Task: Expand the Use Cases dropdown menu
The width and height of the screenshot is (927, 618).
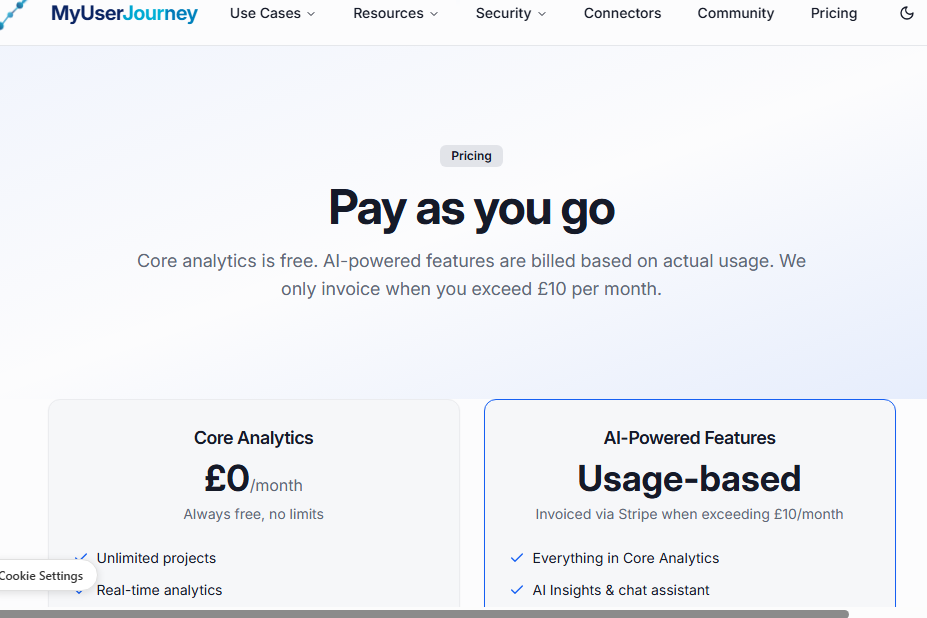Action: point(272,14)
